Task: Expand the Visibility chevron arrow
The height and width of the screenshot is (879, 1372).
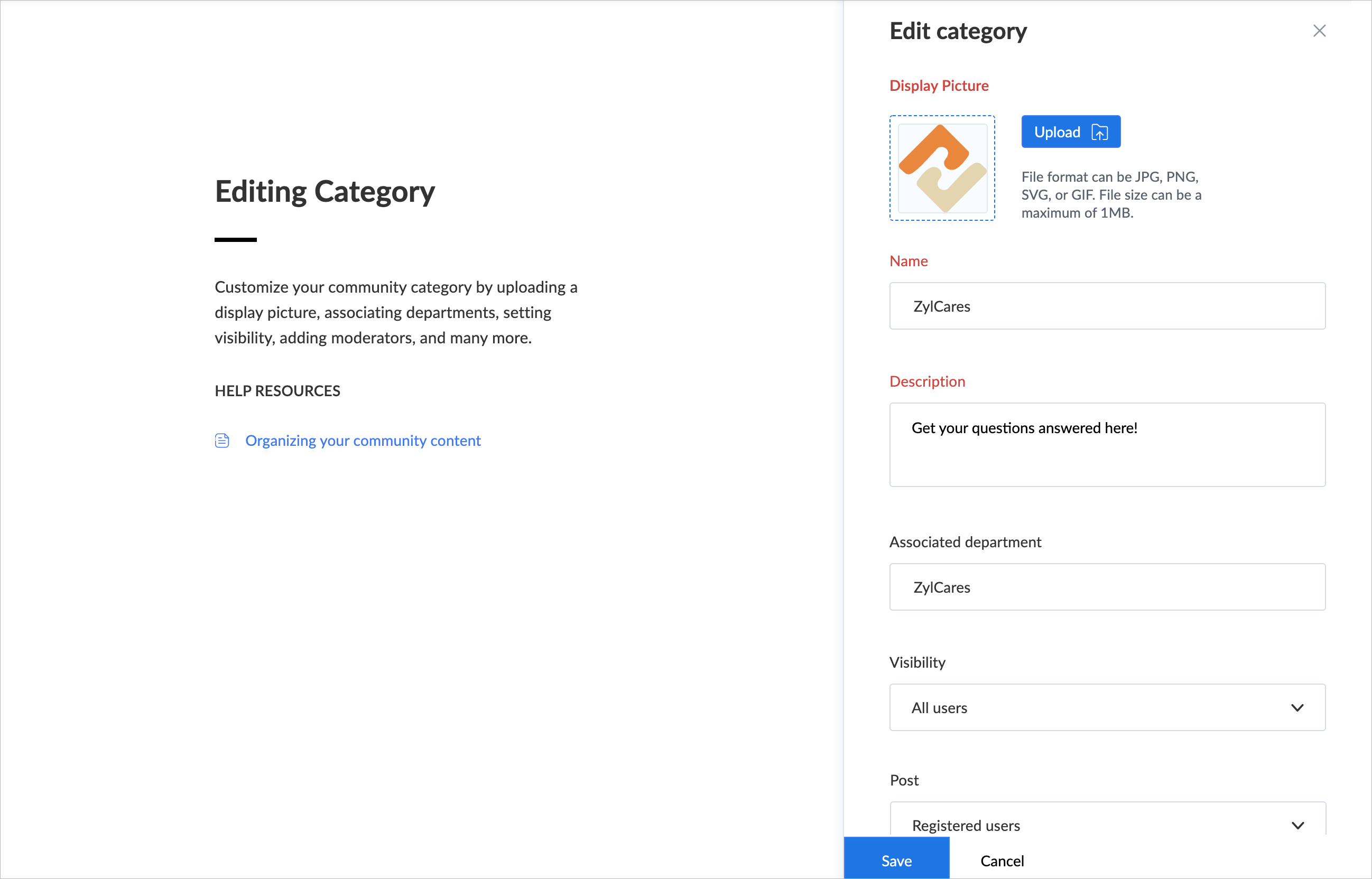Action: 1296,708
